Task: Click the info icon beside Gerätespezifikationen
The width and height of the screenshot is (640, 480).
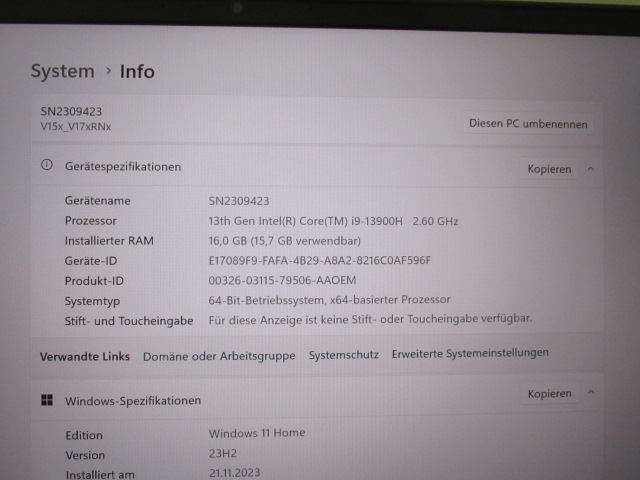Action: pos(46,166)
